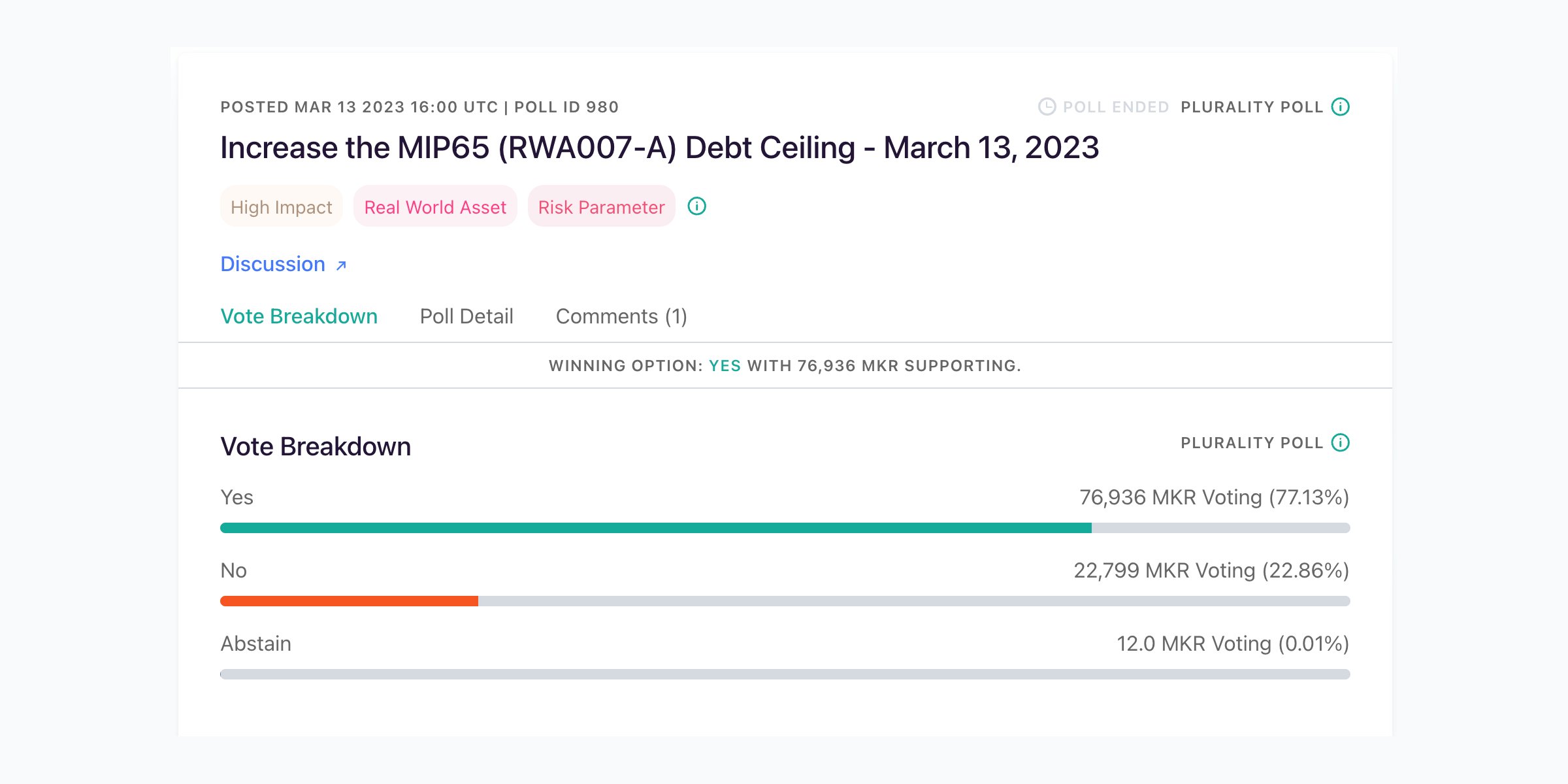Click the Winning Option YES banner
This screenshot has height=784, width=1568.
[x=785, y=366]
